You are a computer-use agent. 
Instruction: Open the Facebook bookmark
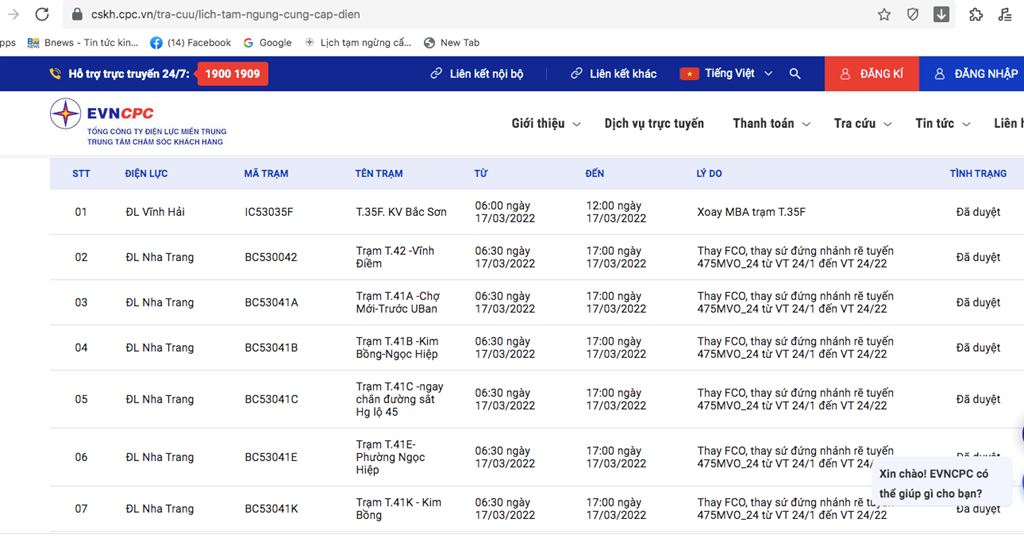point(190,43)
